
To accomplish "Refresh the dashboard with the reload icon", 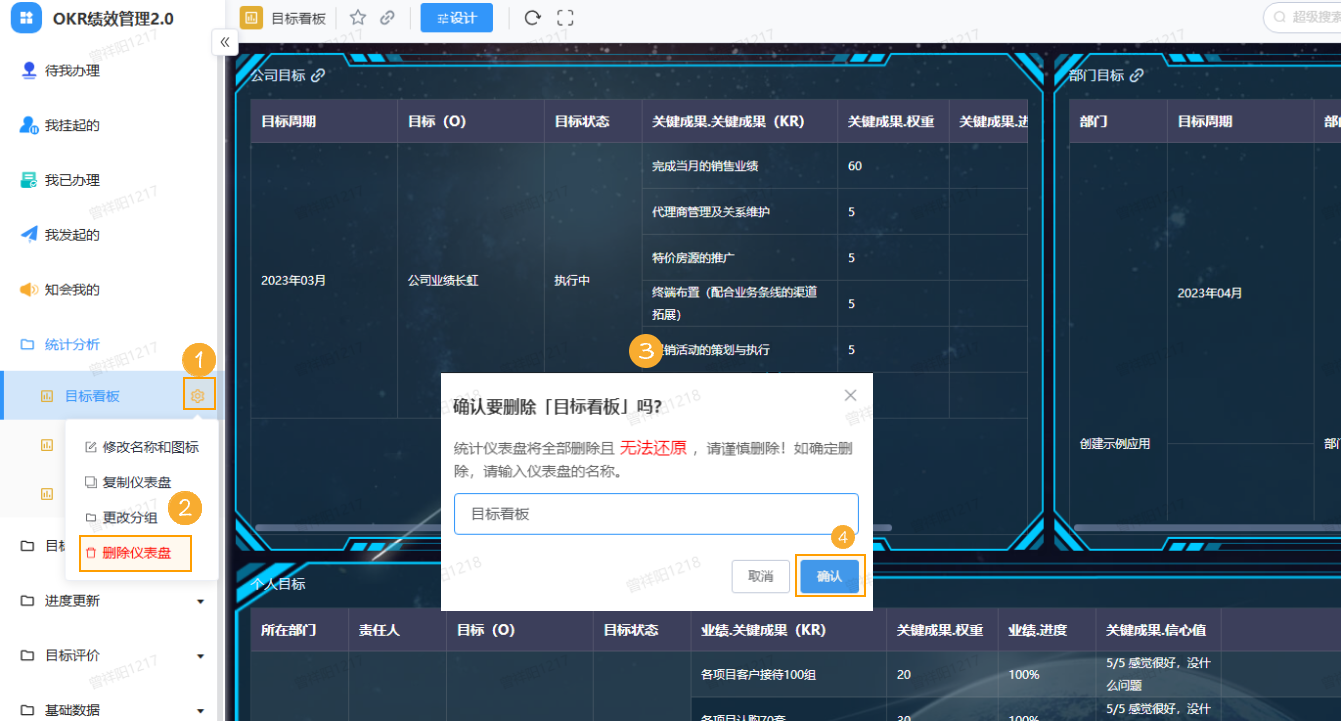I will pyautogui.click(x=531, y=17).
